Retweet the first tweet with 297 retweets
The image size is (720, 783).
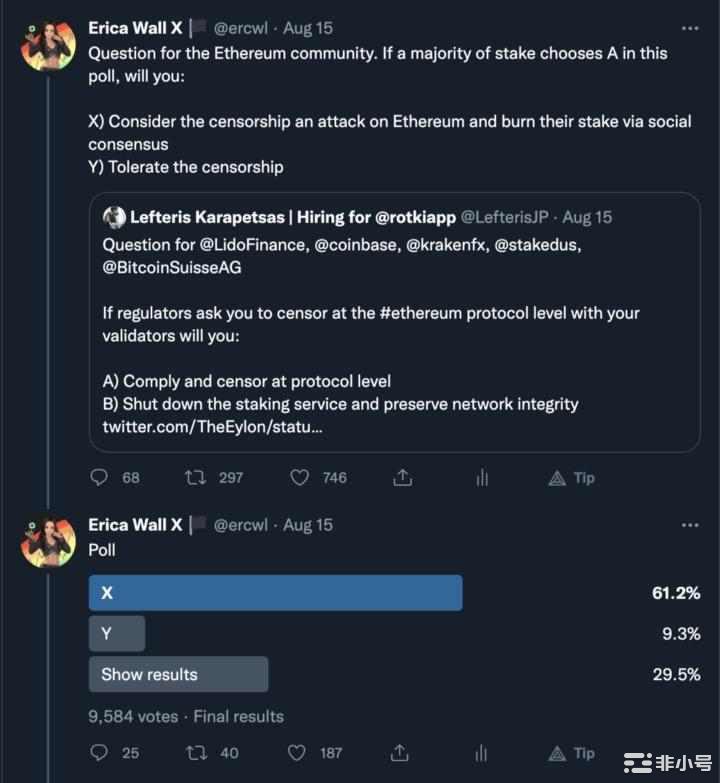coord(195,478)
